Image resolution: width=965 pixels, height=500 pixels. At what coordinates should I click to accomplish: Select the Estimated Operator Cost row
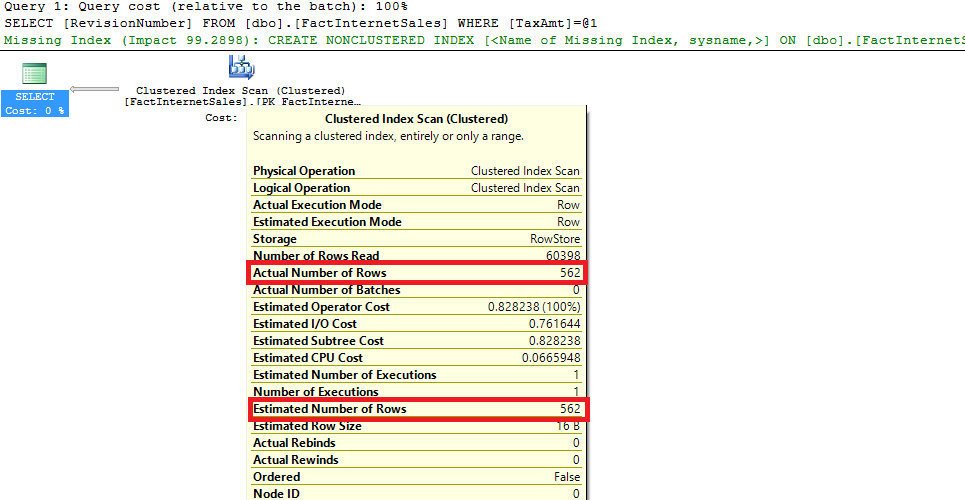point(416,307)
